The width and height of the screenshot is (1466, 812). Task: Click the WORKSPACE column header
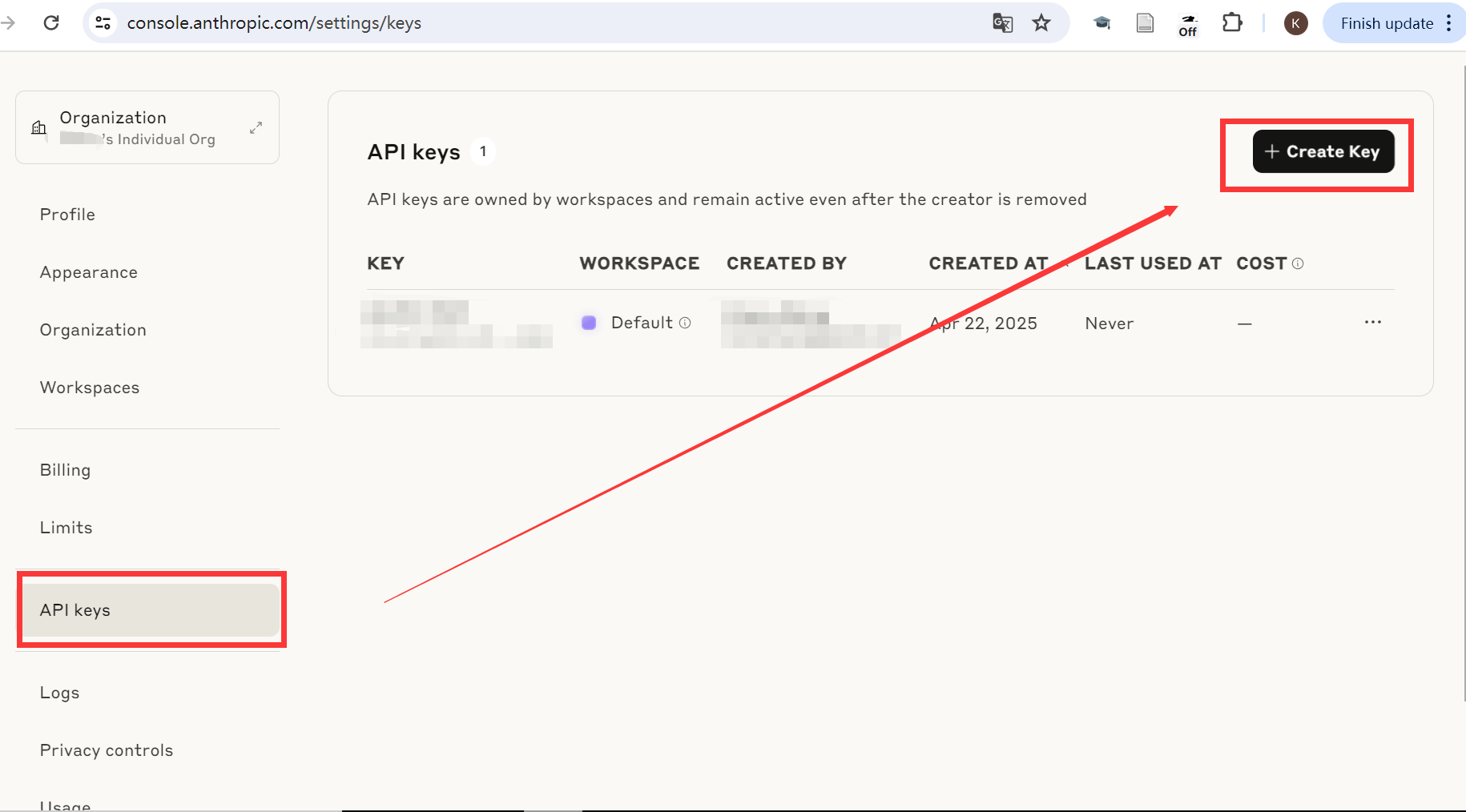tap(639, 263)
